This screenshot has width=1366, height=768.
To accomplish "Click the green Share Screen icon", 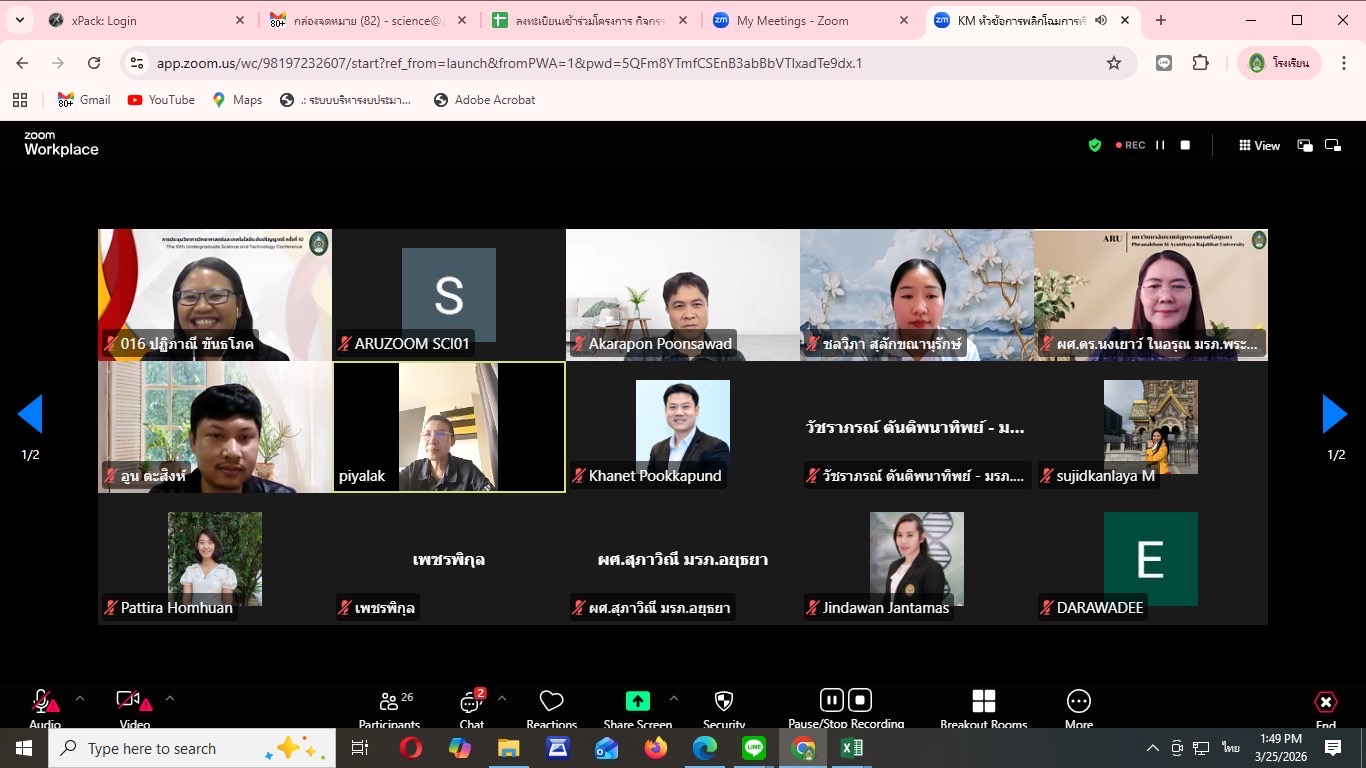I will (637, 701).
